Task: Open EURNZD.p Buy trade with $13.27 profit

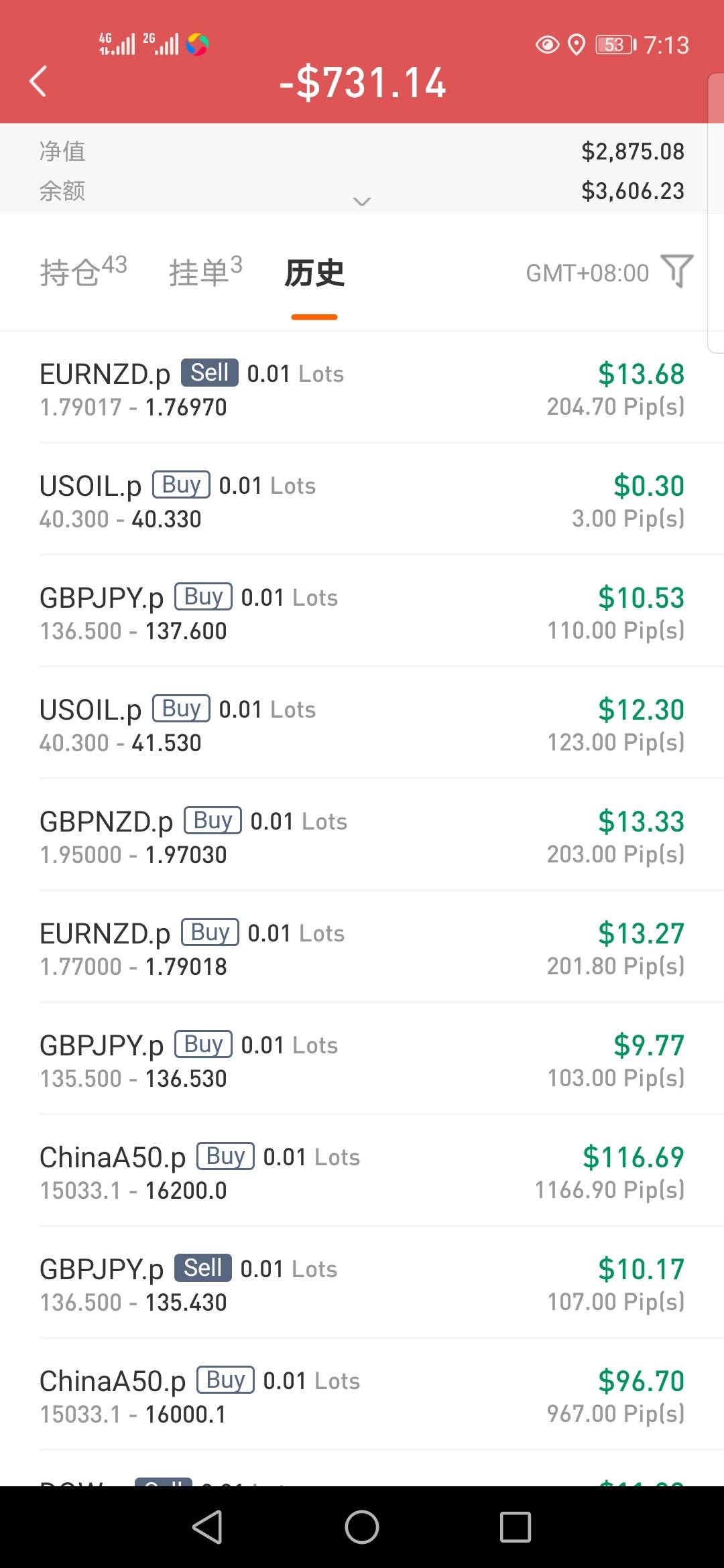Action: click(x=362, y=949)
